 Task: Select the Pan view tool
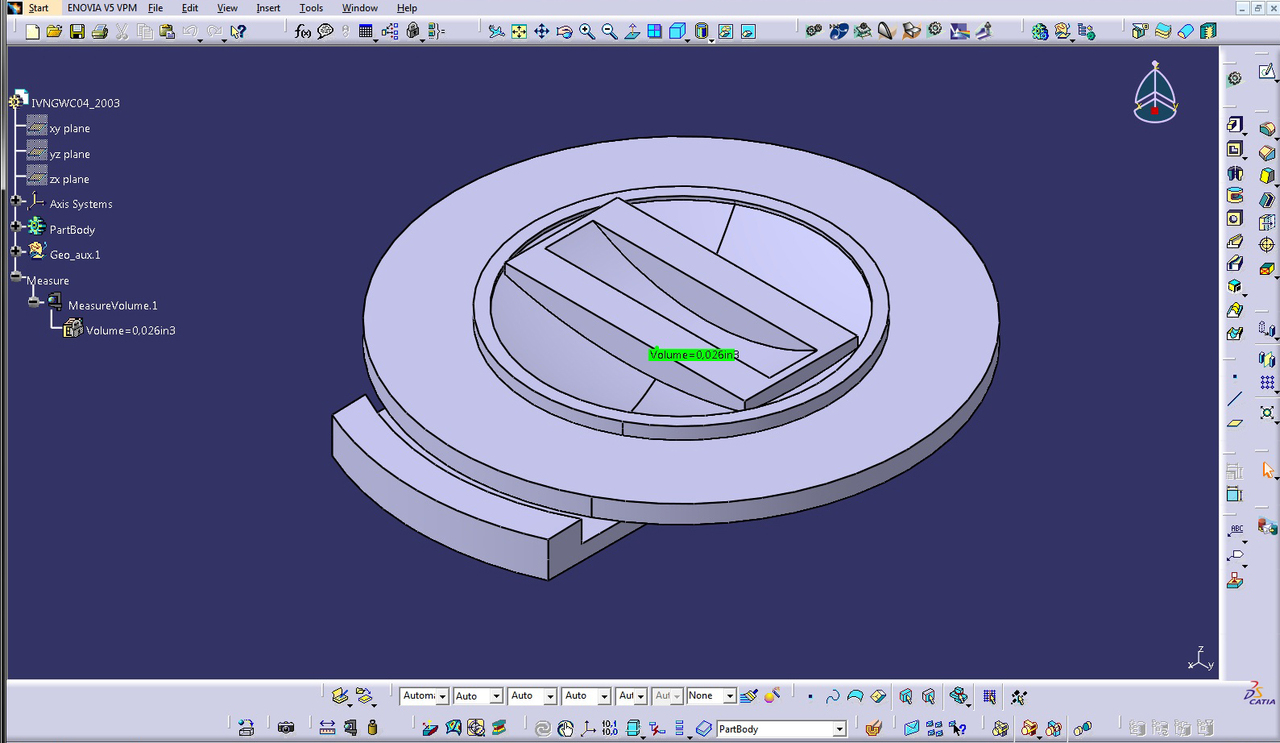tap(542, 32)
